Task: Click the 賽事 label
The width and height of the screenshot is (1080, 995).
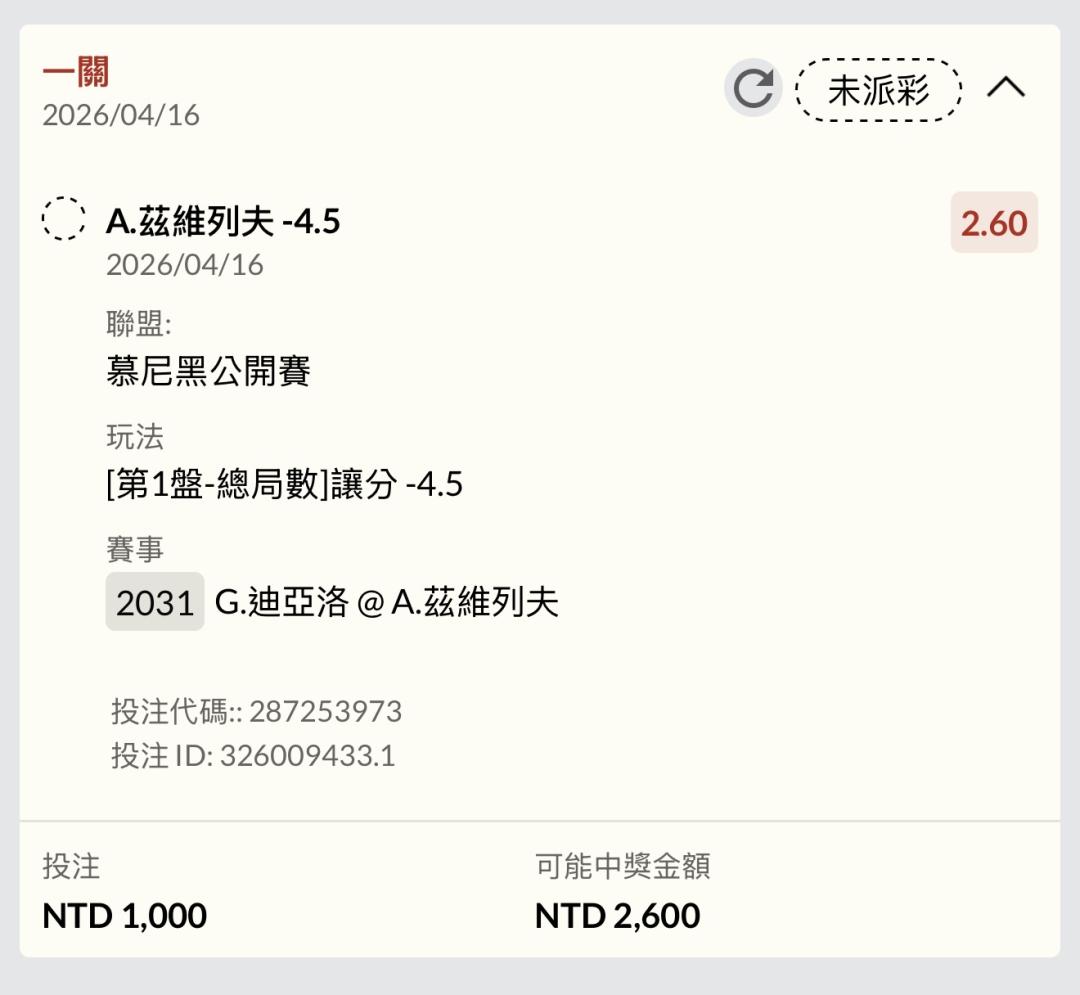Action: pos(134,549)
